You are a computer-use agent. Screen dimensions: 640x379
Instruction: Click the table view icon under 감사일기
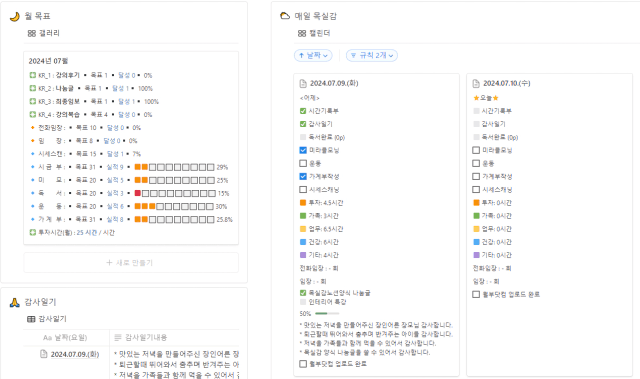pos(31,319)
